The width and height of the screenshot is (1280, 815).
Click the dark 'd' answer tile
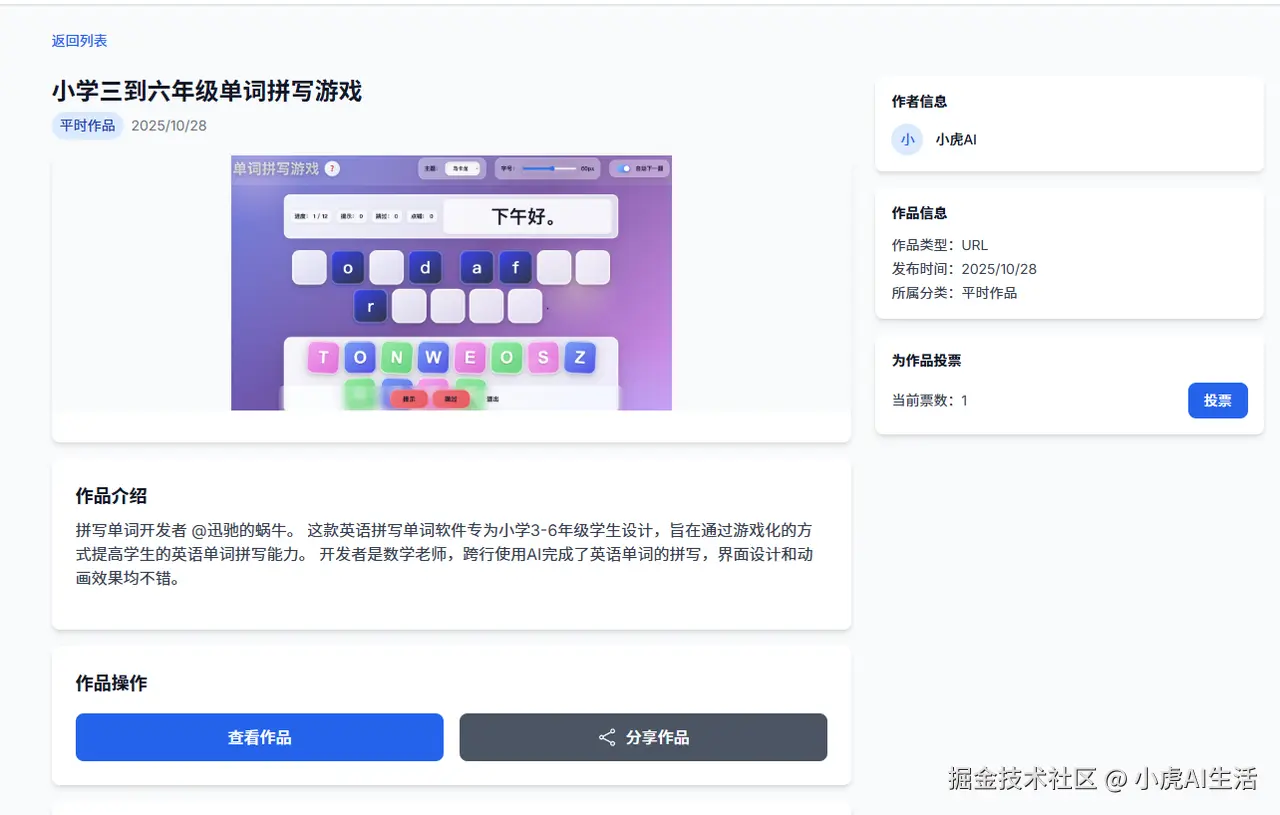click(425, 268)
